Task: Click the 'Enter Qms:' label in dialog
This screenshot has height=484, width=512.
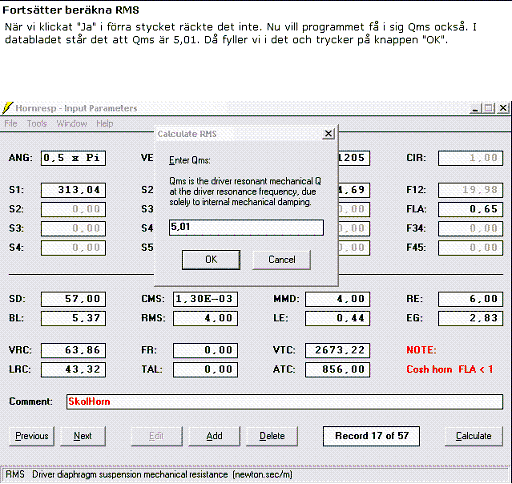Action: click(190, 160)
